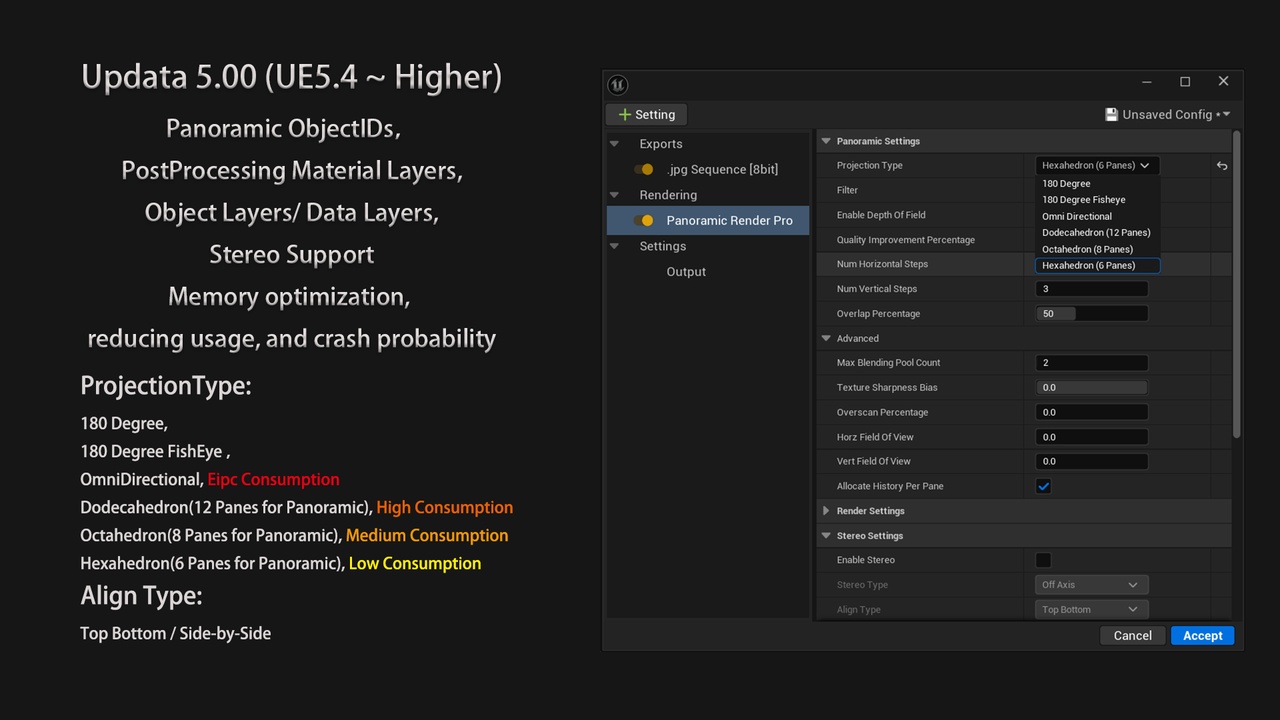Select .jpg Sequence [8bit] item
1280x720 pixels.
tap(722, 170)
